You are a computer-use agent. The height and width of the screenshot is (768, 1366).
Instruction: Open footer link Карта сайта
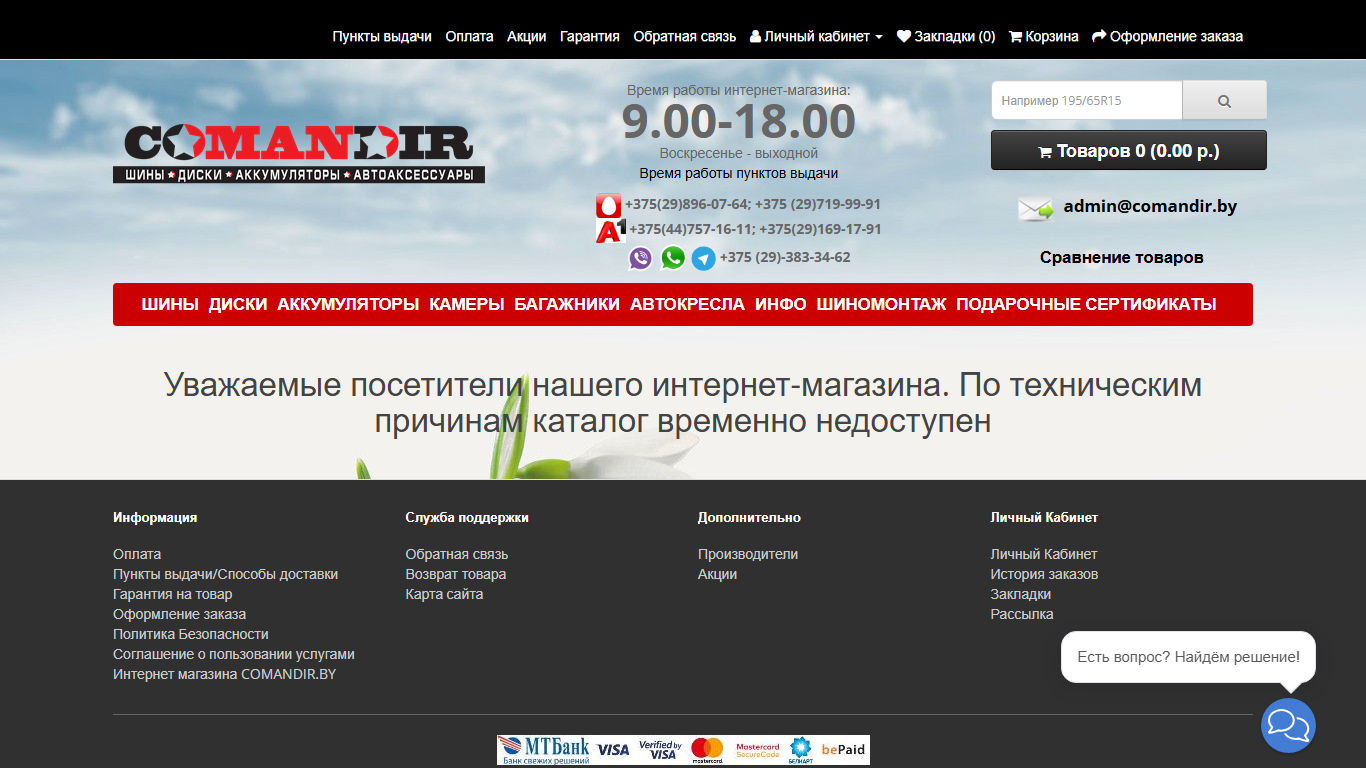pyautogui.click(x=444, y=594)
